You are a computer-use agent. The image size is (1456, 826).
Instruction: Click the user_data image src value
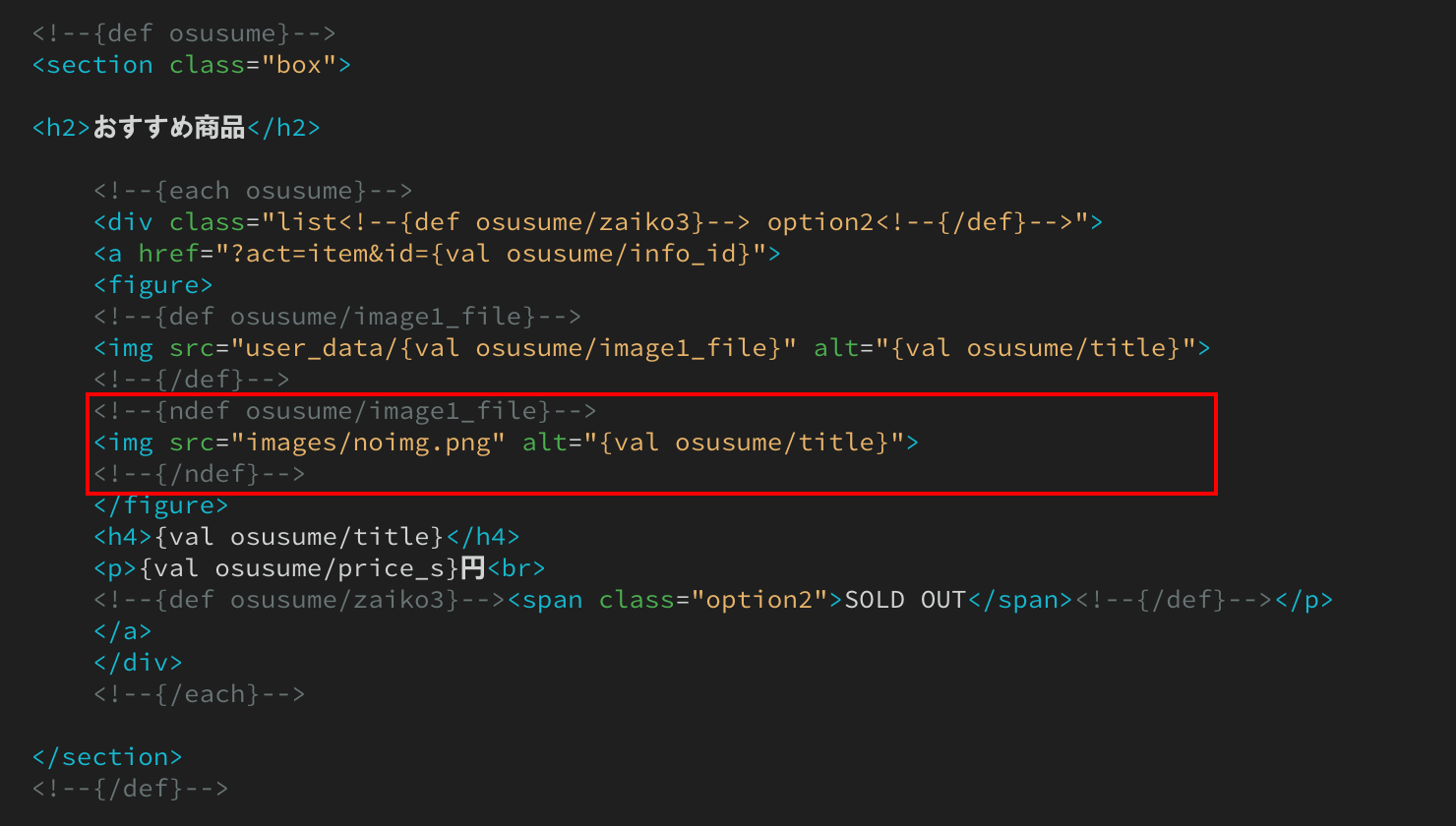click(514, 348)
